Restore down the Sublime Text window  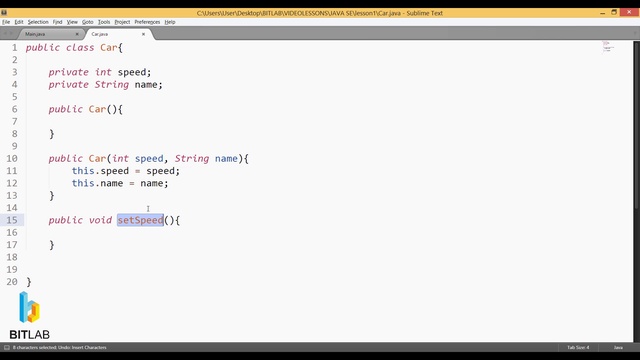[614, 13]
